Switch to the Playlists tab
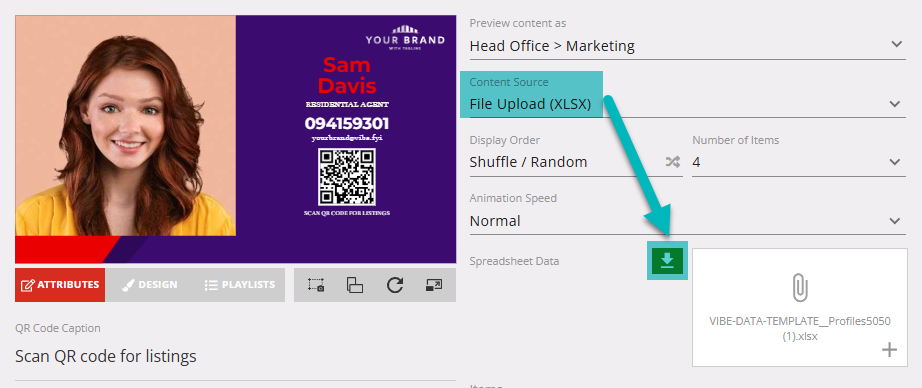This screenshot has width=922, height=388. point(240,285)
